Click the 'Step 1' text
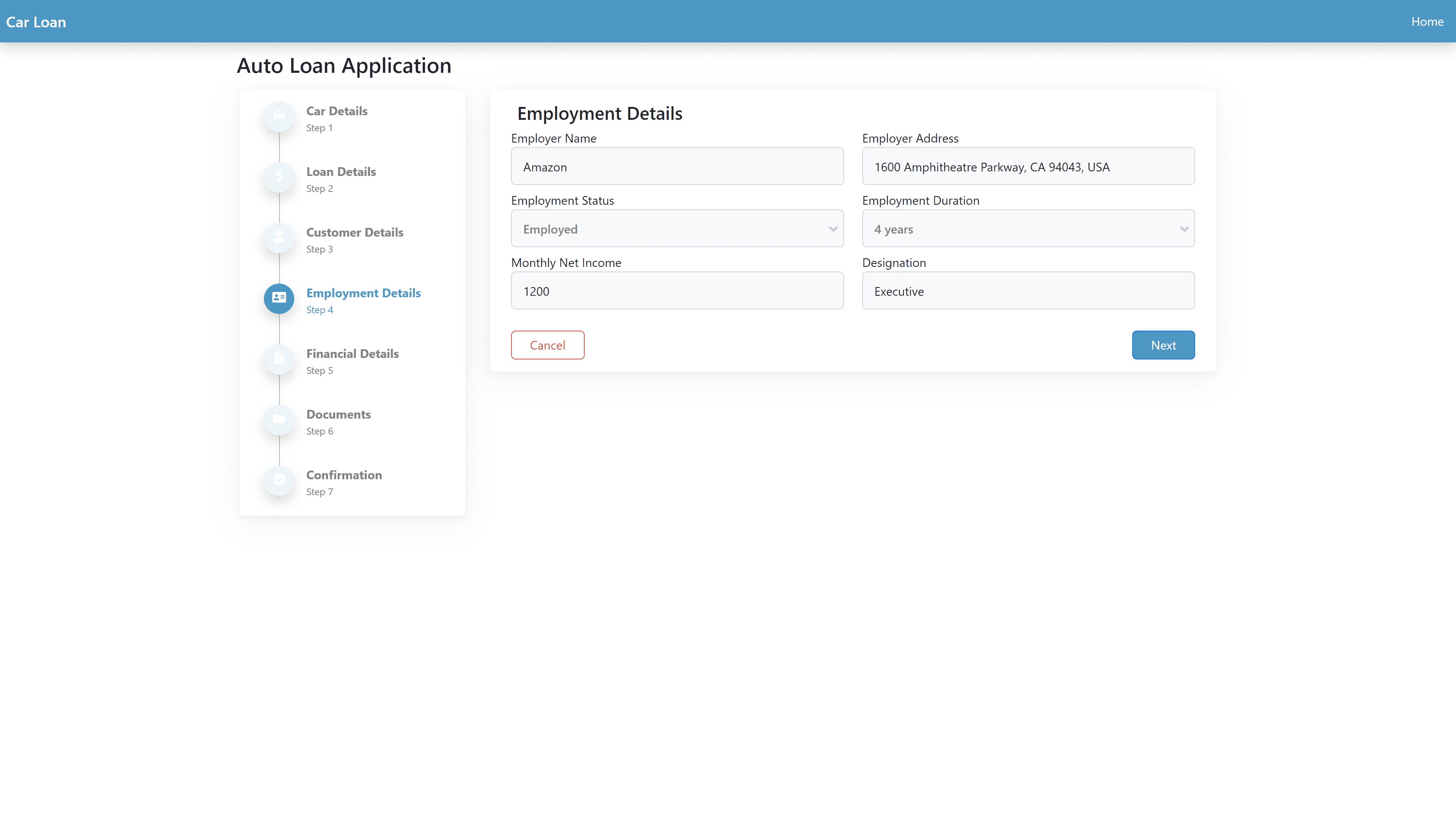1456x819 pixels. tap(319, 128)
